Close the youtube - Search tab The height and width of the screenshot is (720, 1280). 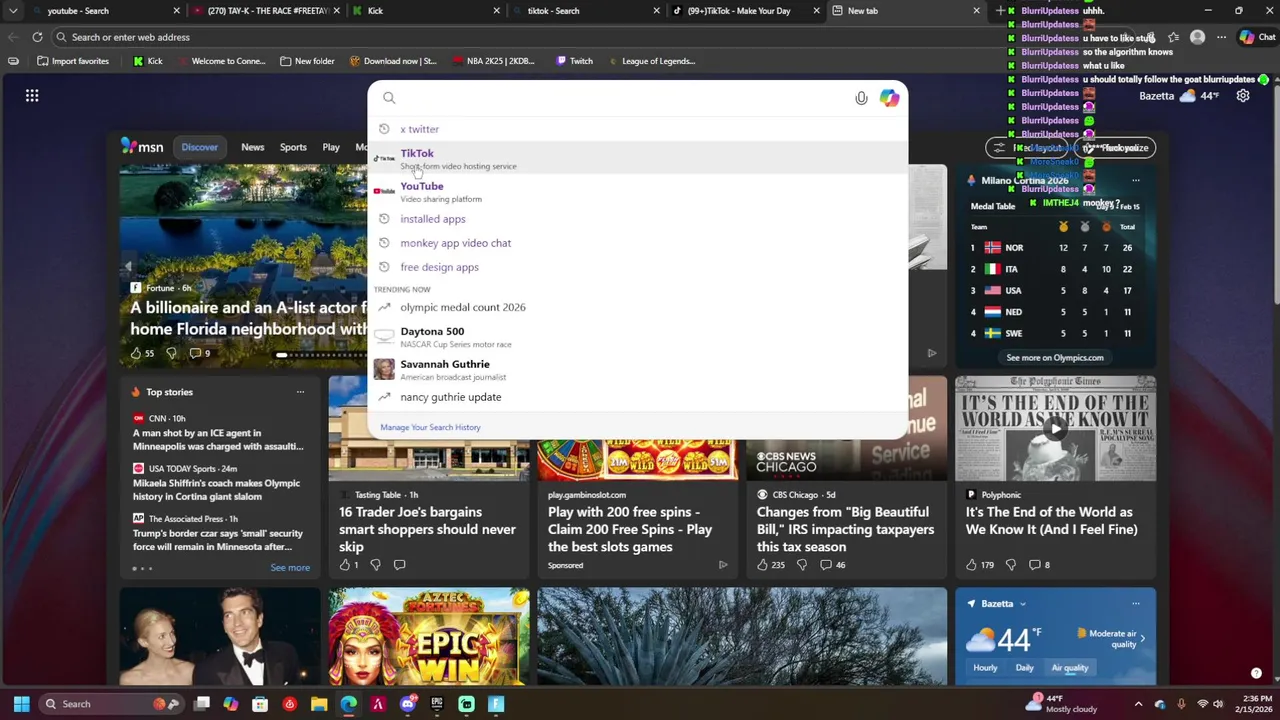click(x=177, y=11)
